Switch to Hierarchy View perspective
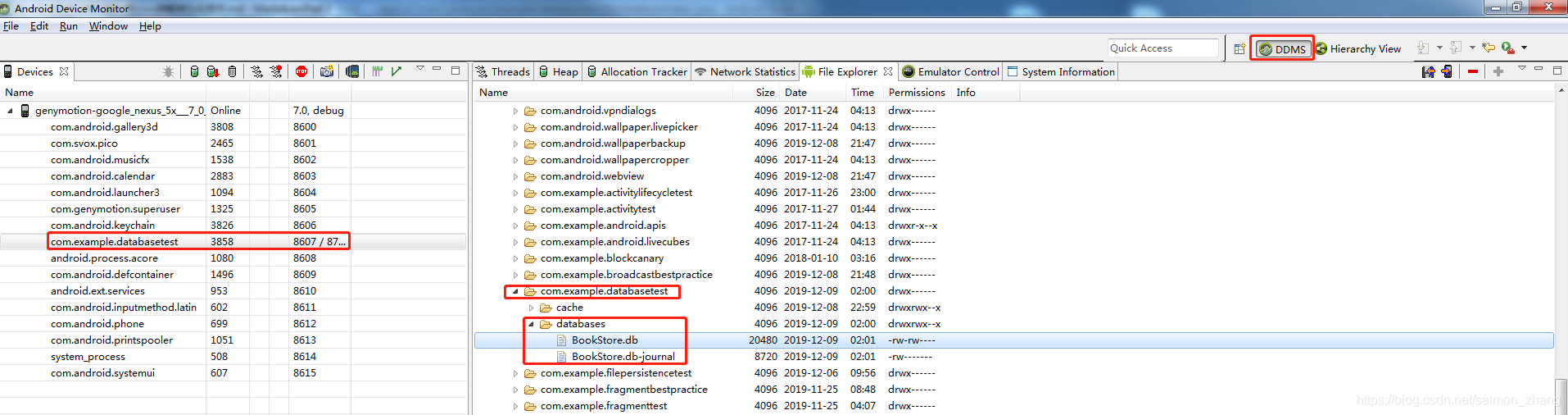Screen dimensions: 1568x415 [1358, 48]
